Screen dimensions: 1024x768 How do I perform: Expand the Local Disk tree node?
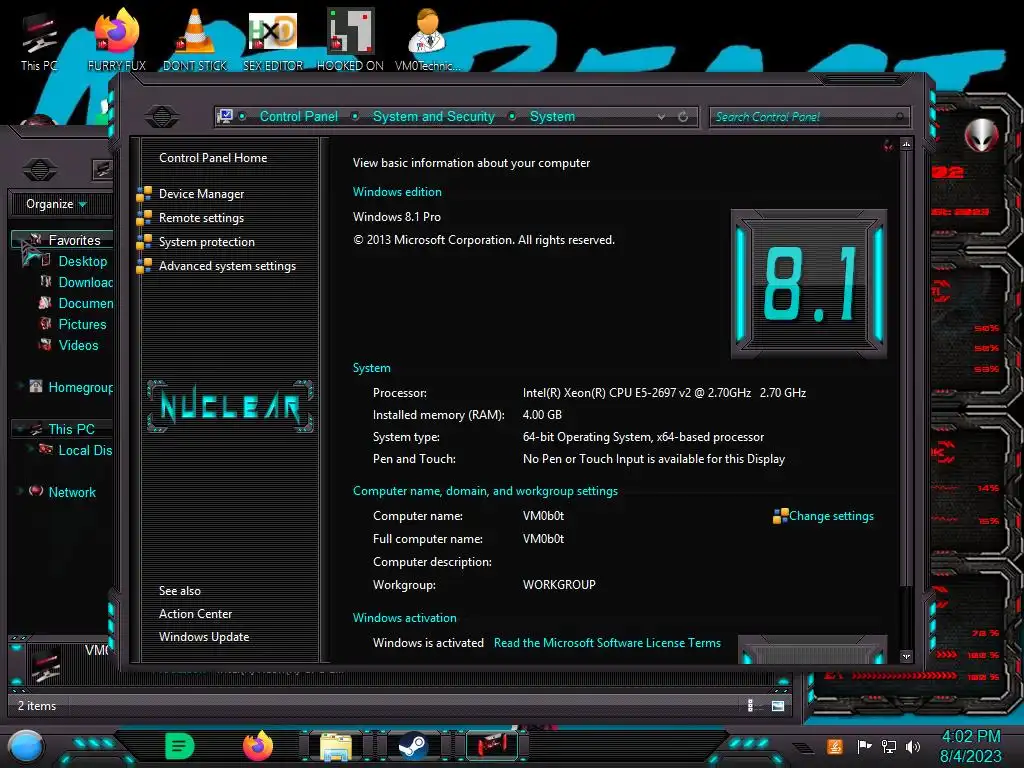point(31,450)
